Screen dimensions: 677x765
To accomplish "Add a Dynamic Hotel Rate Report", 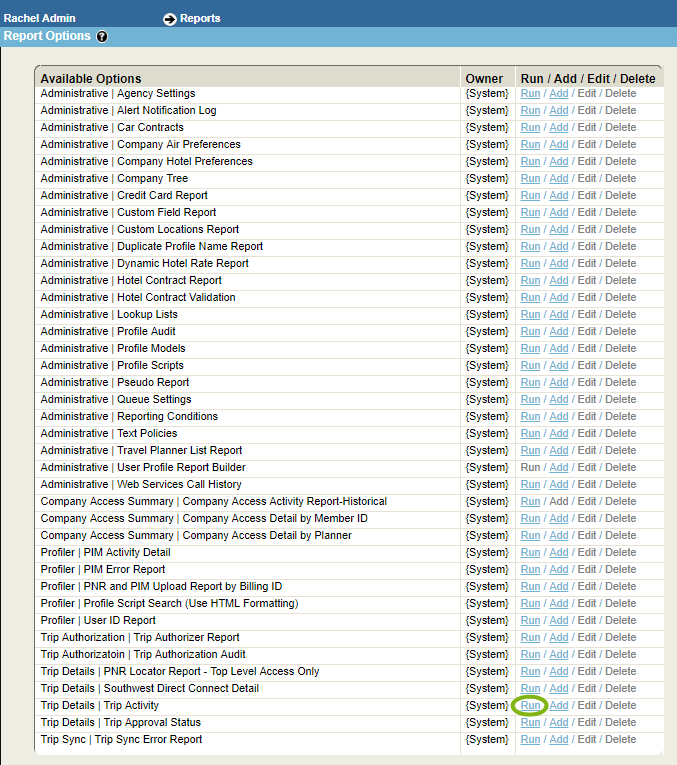I will tap(559, 263).
